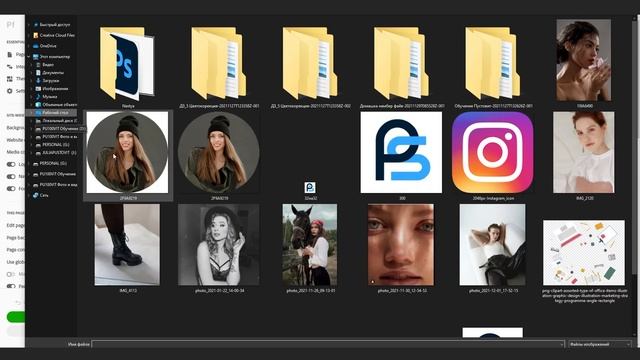
Task: Open the Nastya folder with Photoshop icon
Action: click(x=128, y=63)
